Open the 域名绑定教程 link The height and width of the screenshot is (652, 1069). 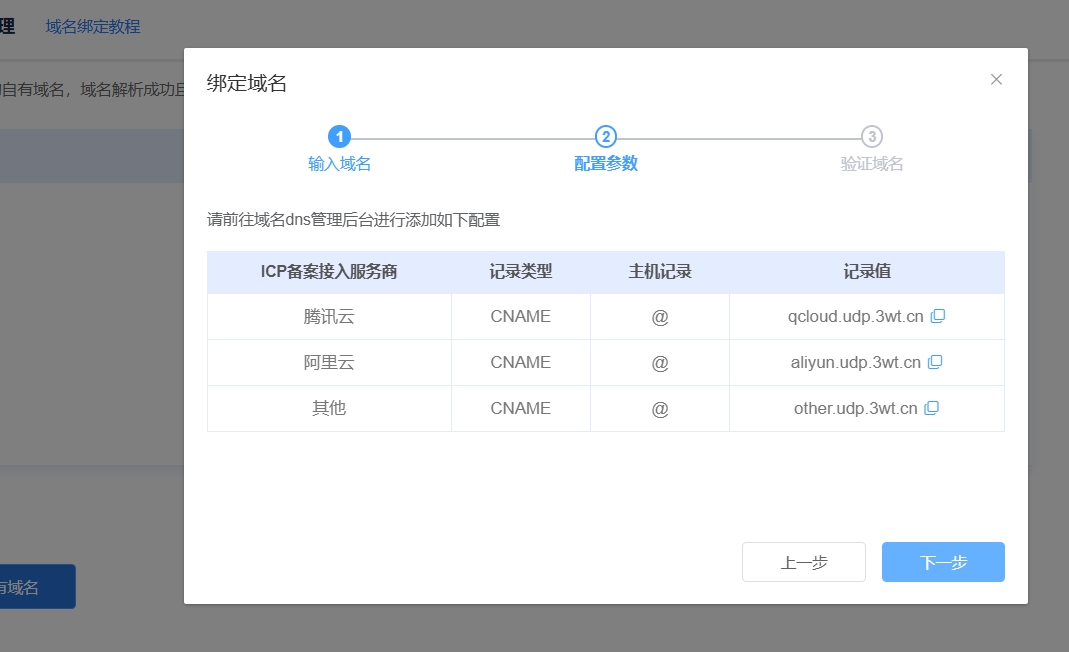click(93, 27)
